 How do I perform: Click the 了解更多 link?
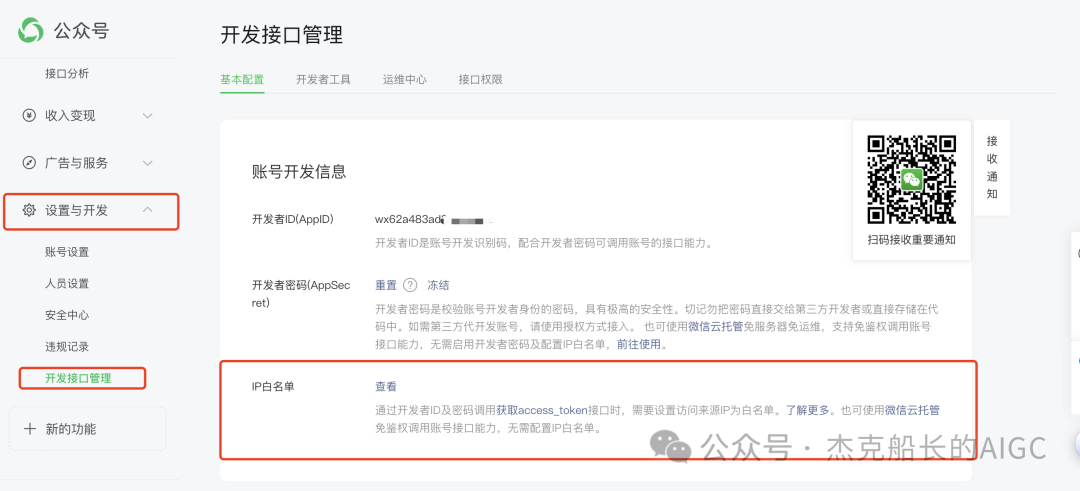click(808, 410)
